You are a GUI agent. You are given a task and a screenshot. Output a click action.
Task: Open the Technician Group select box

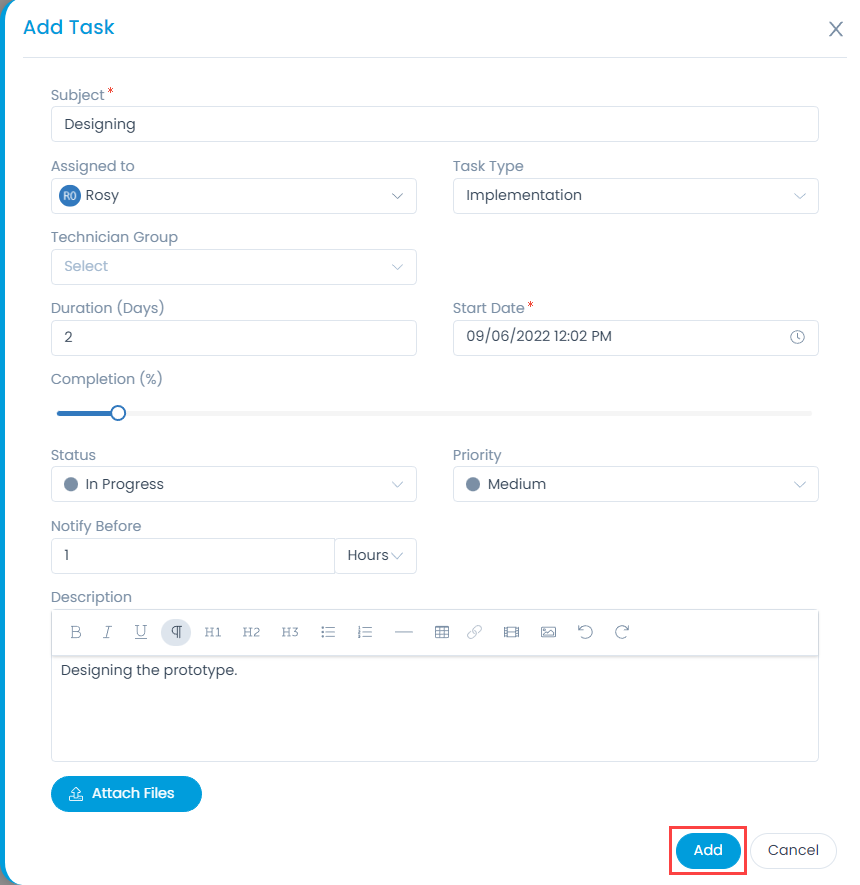point(234,267)
